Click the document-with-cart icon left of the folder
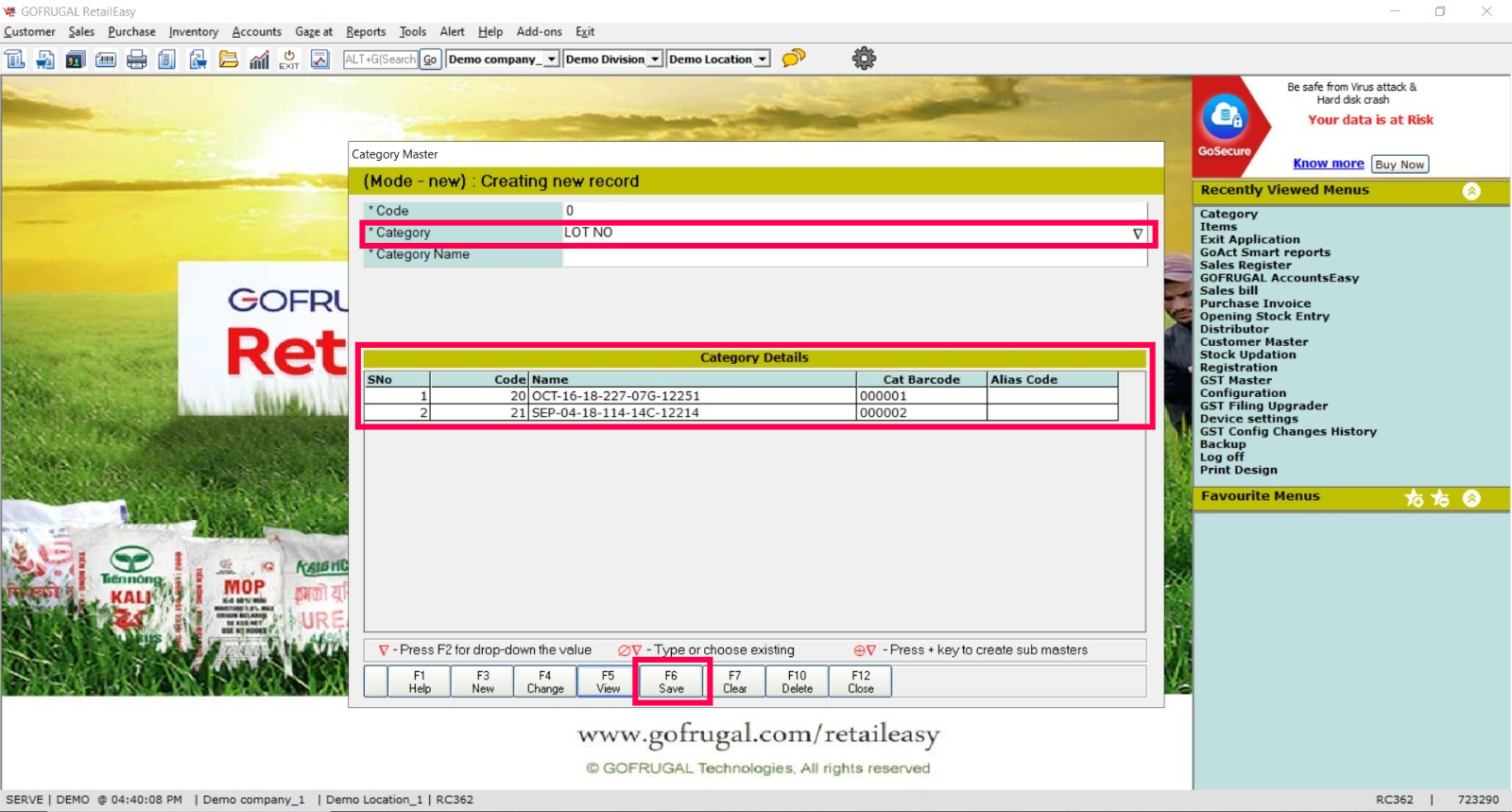This screenshot has height=812, width=1512. coord(198,60)
